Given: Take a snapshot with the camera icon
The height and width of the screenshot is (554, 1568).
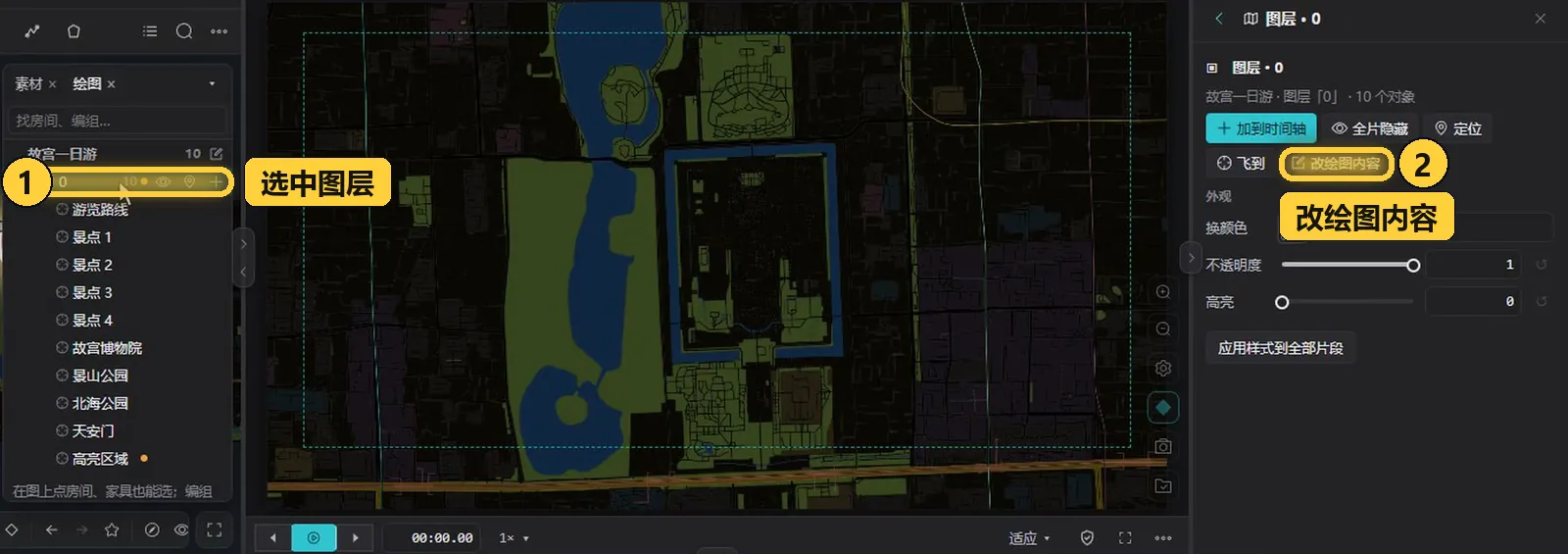Looking at the screenshot, I should (x=1163, y=446).
